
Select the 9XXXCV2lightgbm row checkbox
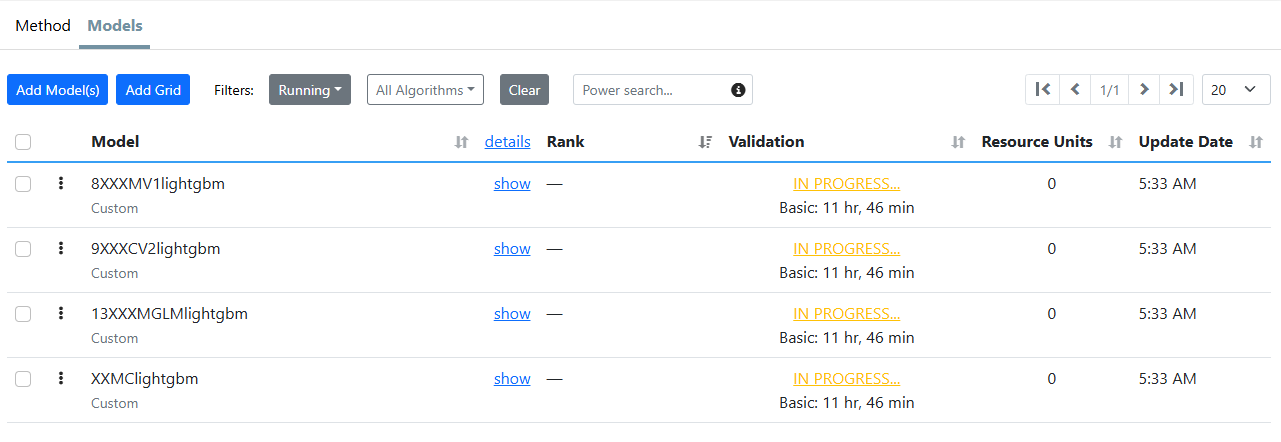tap(23, 249)
